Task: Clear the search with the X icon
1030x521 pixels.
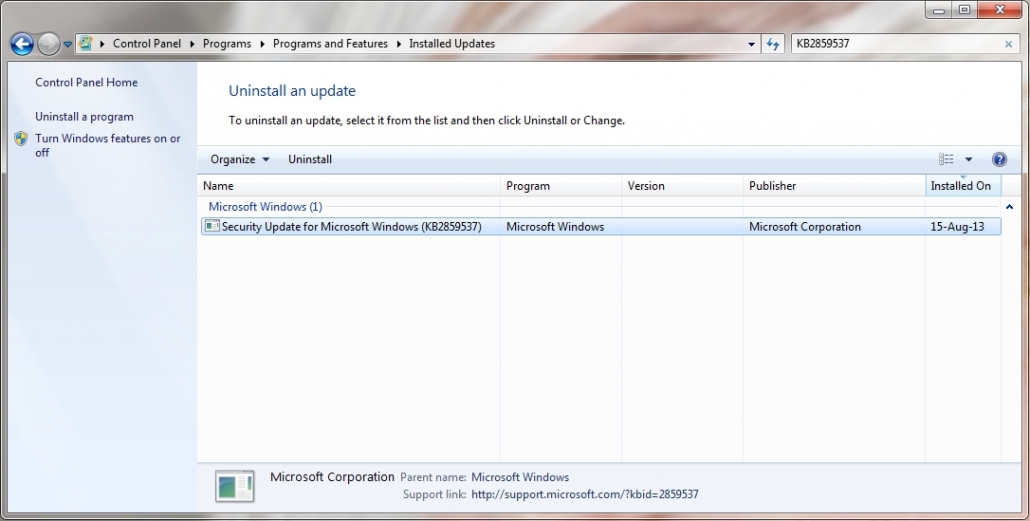Action: pyautogui.click(x=1008, y=44)
